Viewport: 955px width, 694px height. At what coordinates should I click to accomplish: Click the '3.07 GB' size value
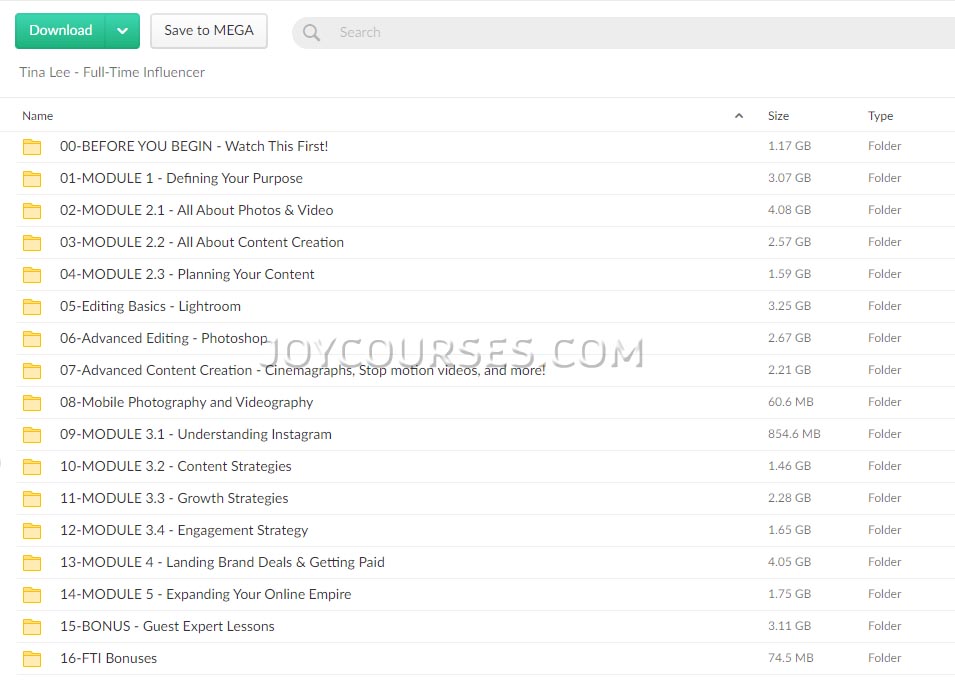pyautogui.click(x=789, y=178)
